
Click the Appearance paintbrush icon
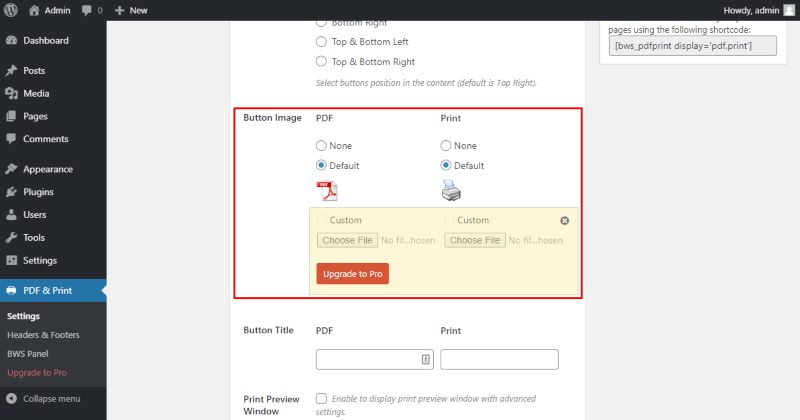click(11, 169)
